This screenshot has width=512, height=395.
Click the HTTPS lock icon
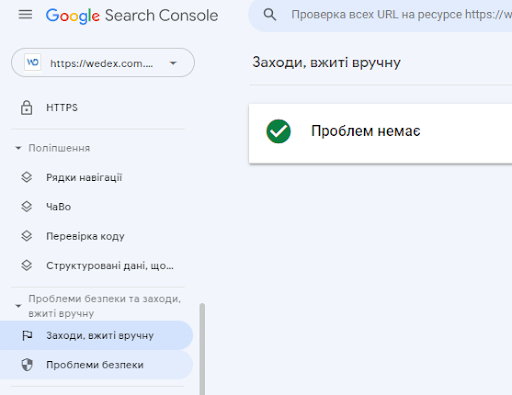point(26,108)
